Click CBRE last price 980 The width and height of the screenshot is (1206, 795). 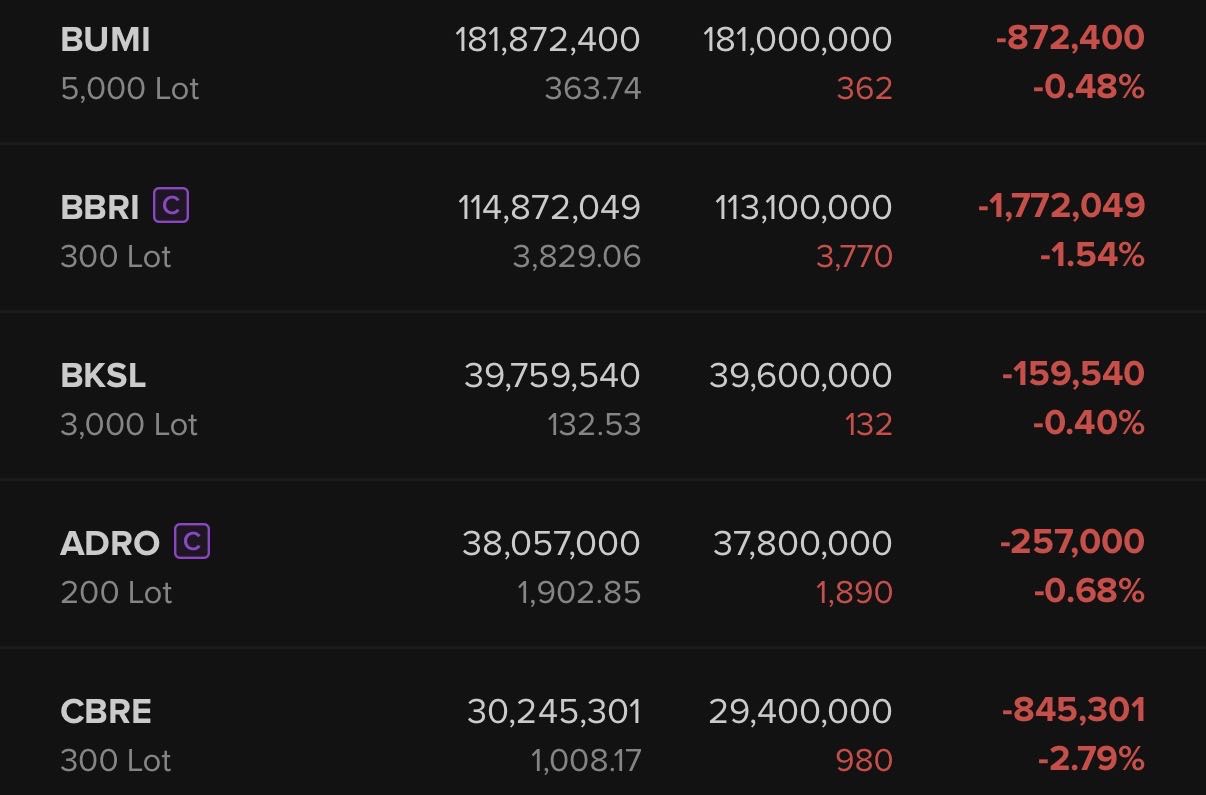tap(863, 761)
